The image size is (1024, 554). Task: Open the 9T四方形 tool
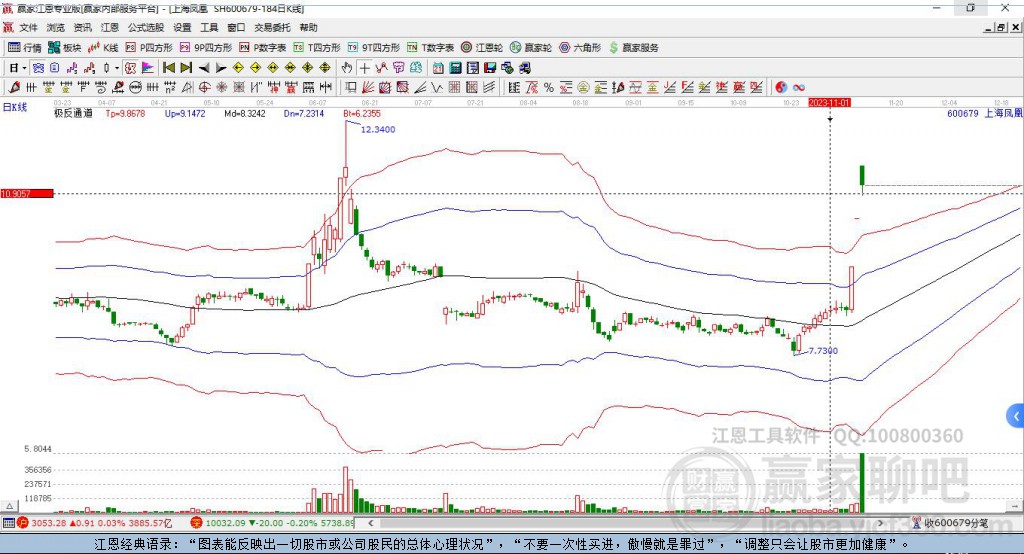pos(374,48)
